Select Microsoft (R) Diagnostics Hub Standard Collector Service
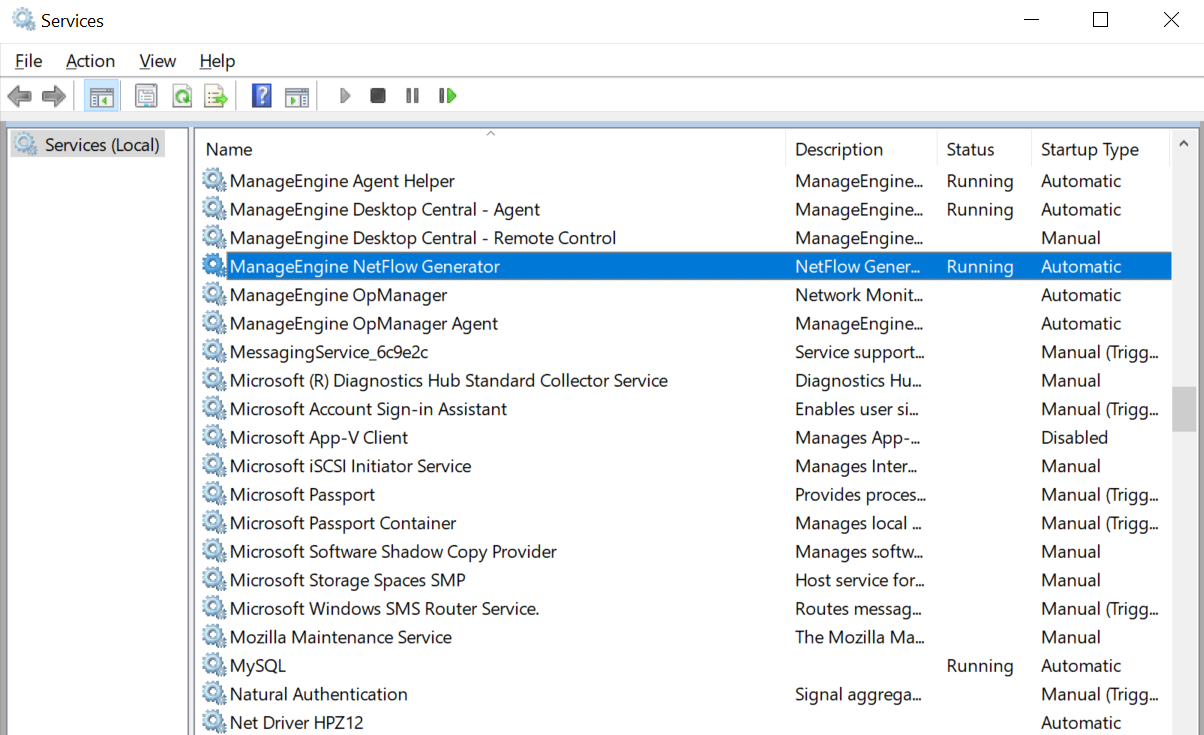The height and width of the screenshot is (735, 1204). tap(448, 380)
